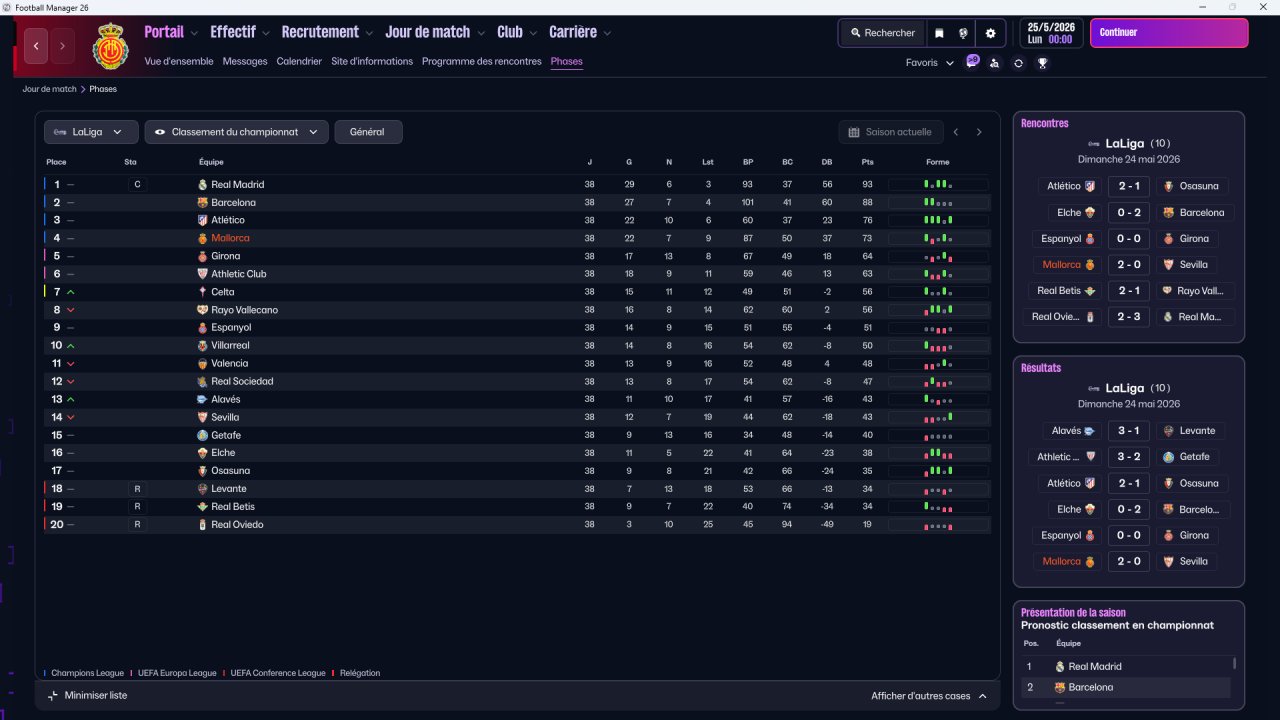Click the player search scouting icon

pos(994,63)
